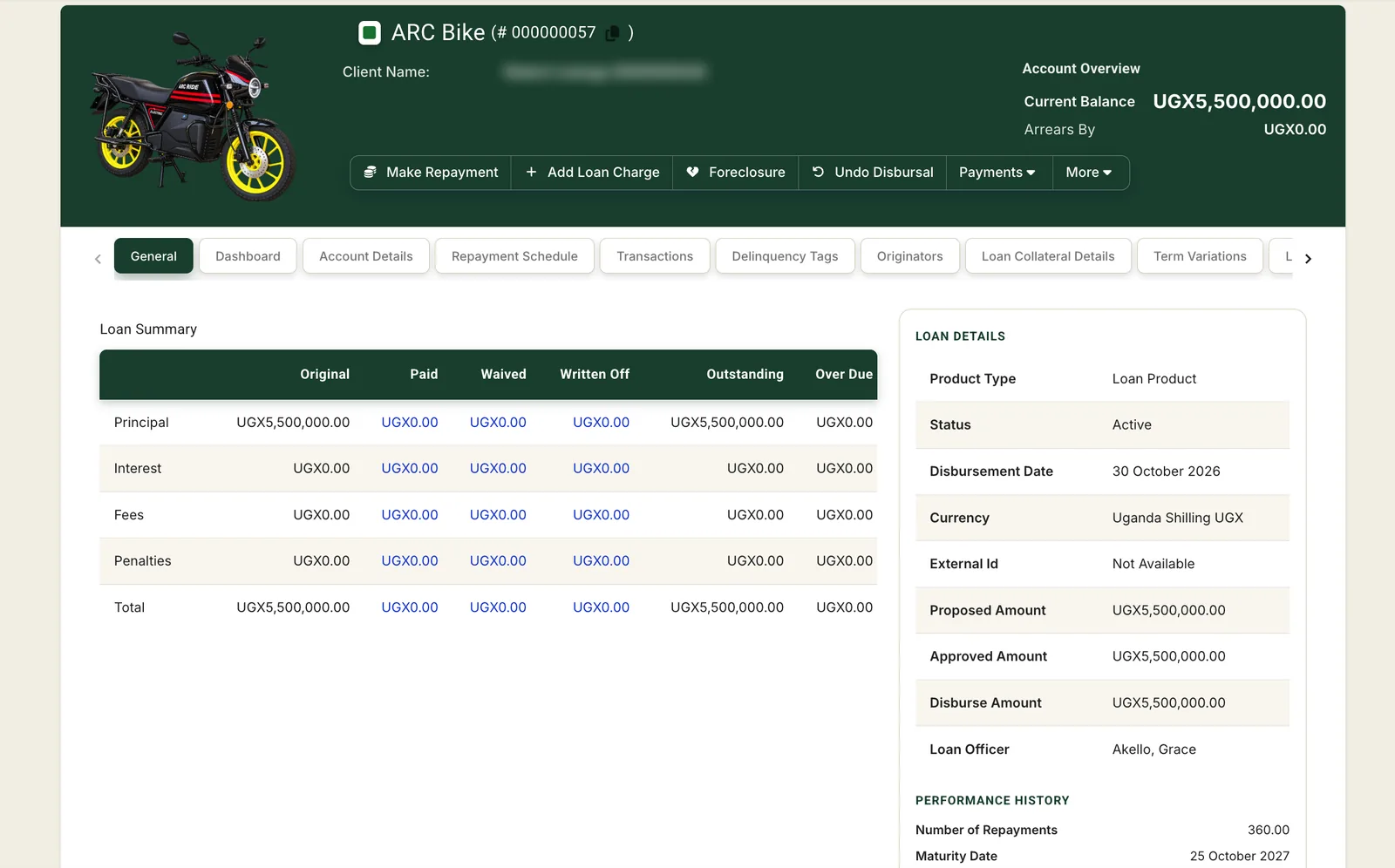The image size is (1395, 868).
Task: Click the ARC Bike motorcycle image
Action: [193, 116]
